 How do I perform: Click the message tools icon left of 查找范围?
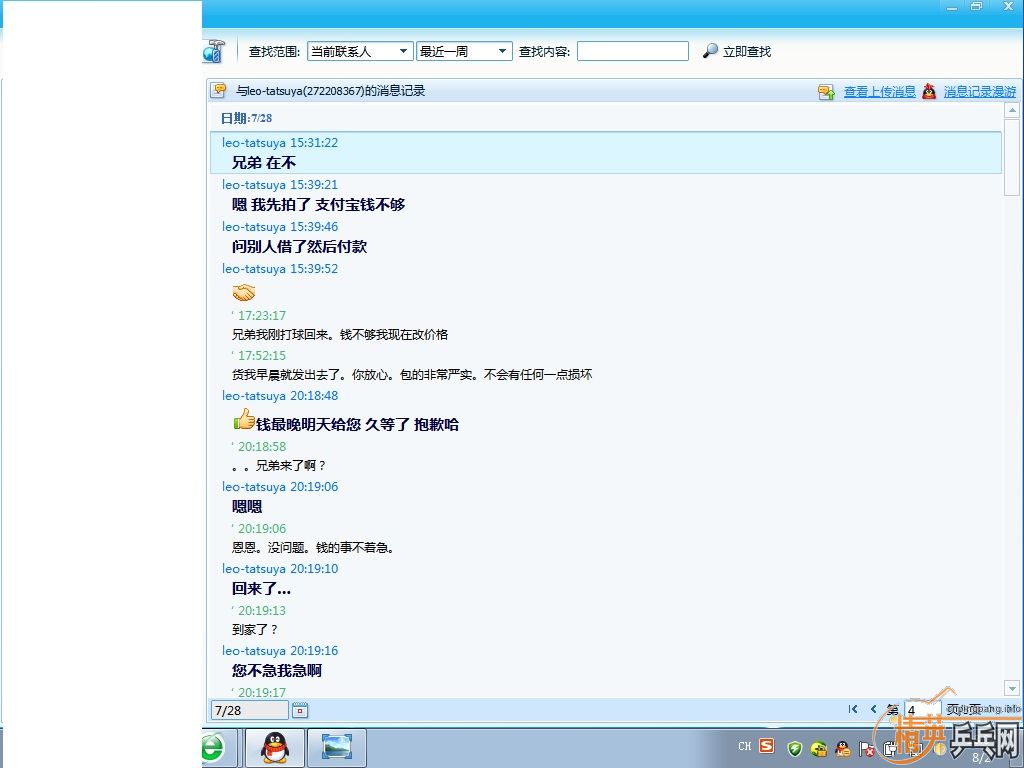[214, 52]
